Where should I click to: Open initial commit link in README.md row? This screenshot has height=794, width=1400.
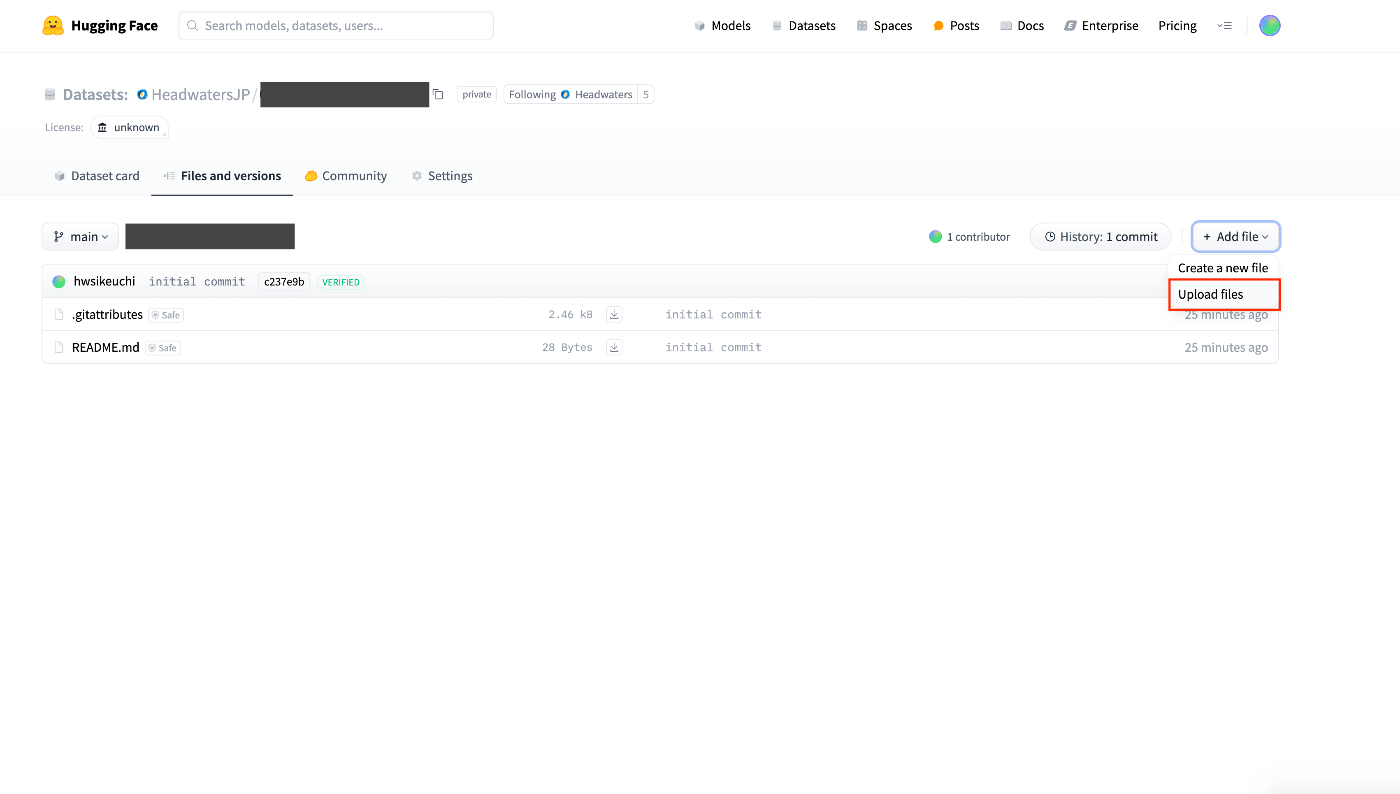tap(714, 348)
